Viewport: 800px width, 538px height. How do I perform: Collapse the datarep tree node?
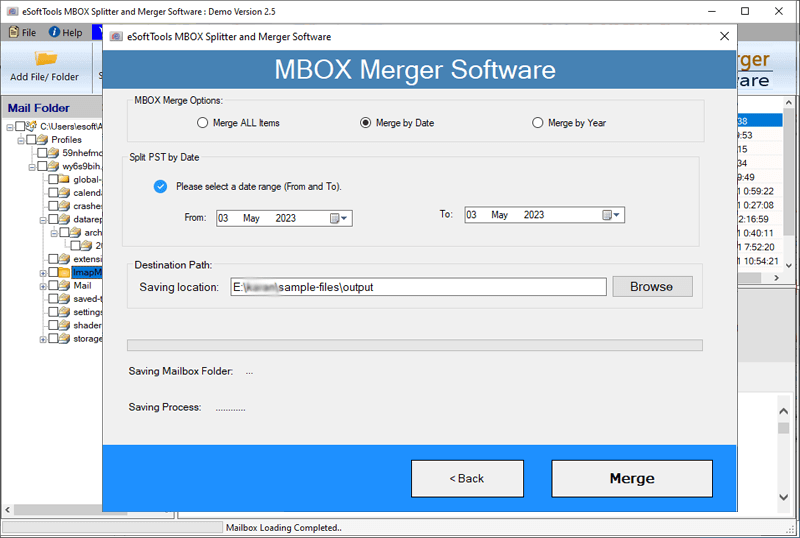point(43,219)
